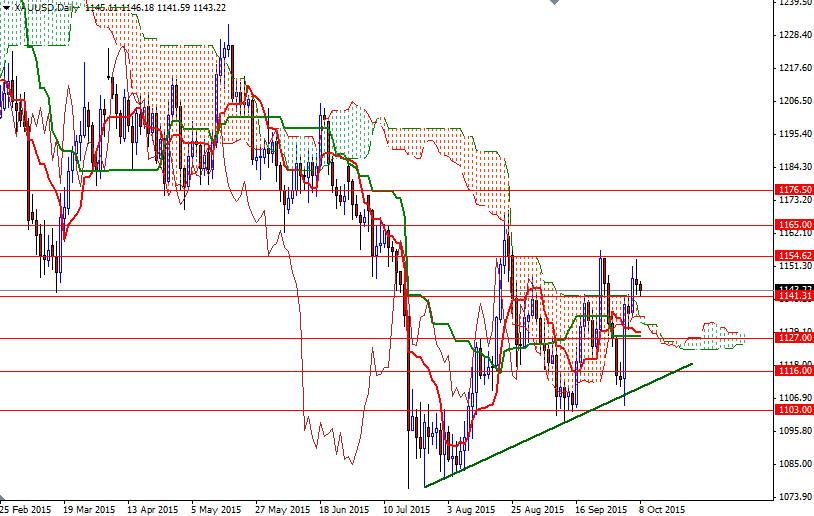Click the 25 Feb 2015 date label
Viewport: 814px width, 516px height.
25,508
